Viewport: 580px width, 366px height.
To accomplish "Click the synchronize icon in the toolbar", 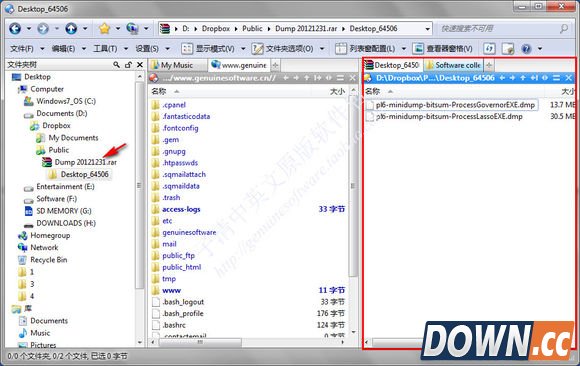I will 489,48.
